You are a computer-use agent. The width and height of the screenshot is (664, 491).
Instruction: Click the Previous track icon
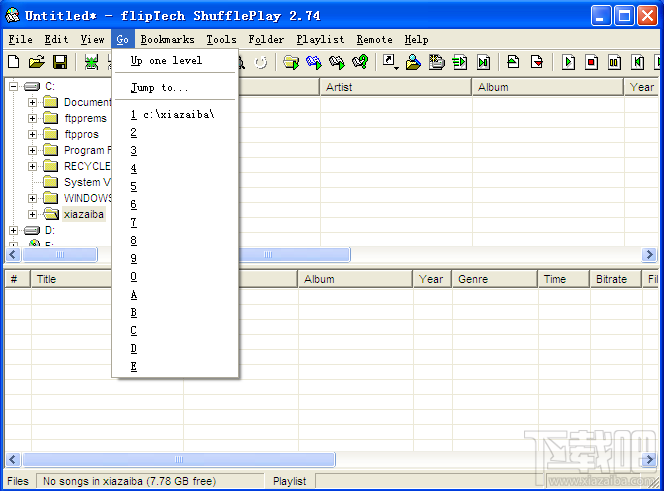pos(638,62)
